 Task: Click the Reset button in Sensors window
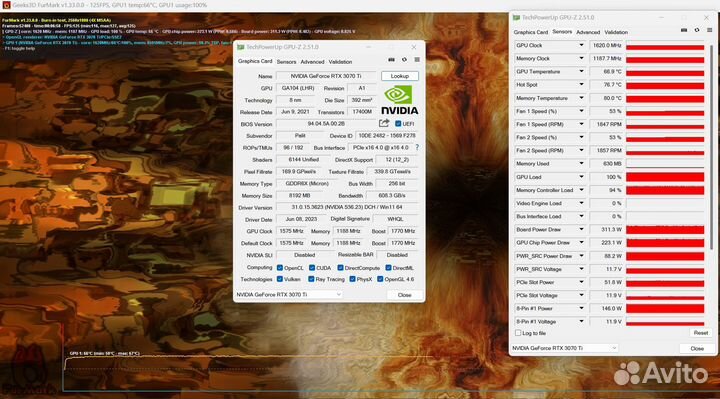[700, 332]
